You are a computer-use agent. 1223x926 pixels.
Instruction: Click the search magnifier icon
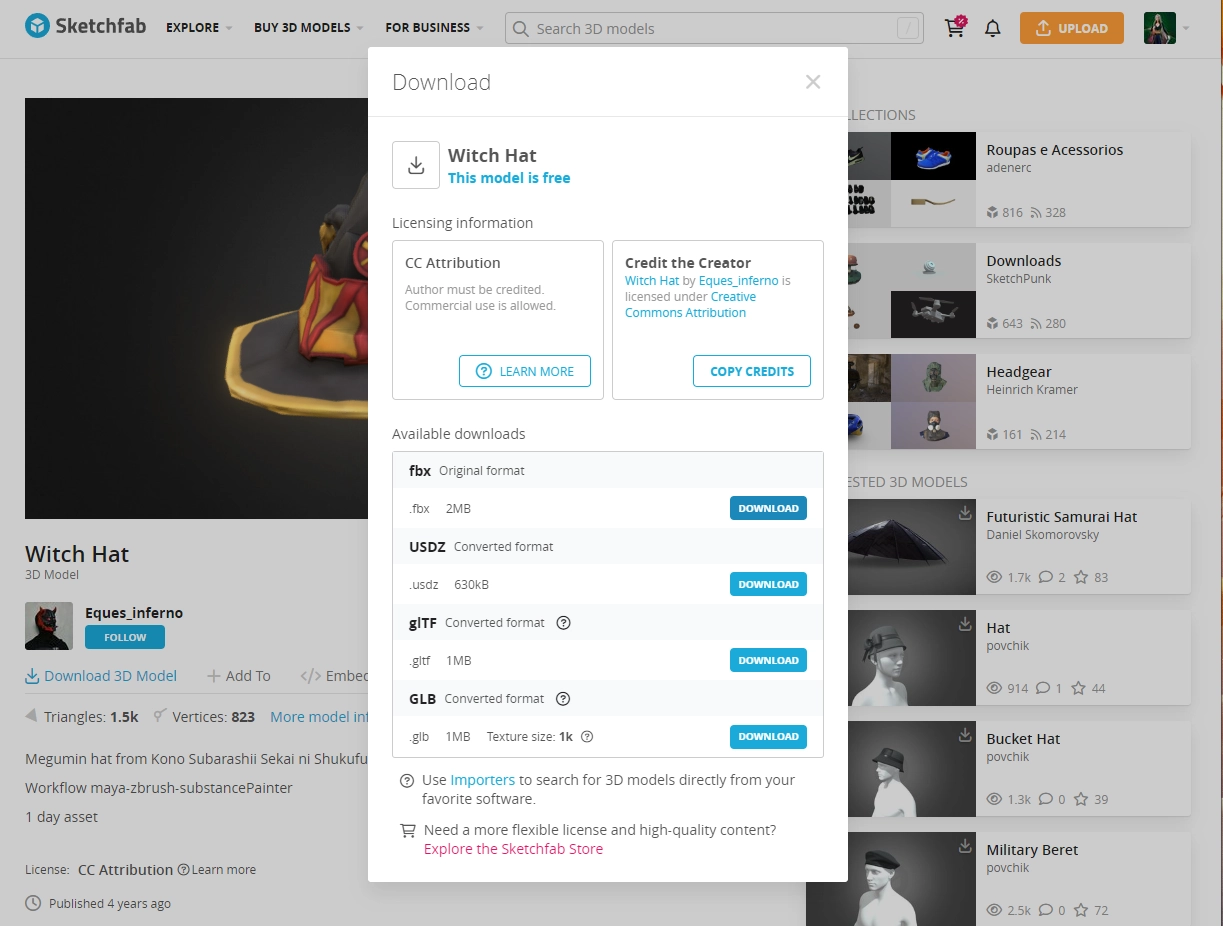[x=520, y=29]
